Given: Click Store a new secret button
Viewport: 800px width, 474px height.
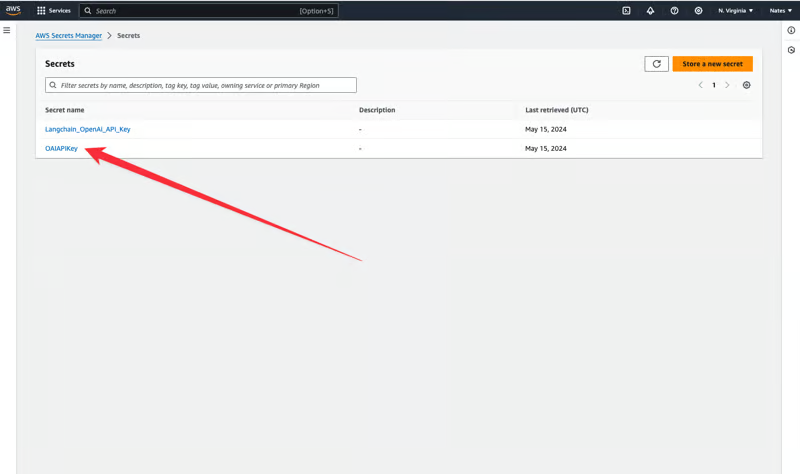Looking at the screenshot, I should click(712, 64).
